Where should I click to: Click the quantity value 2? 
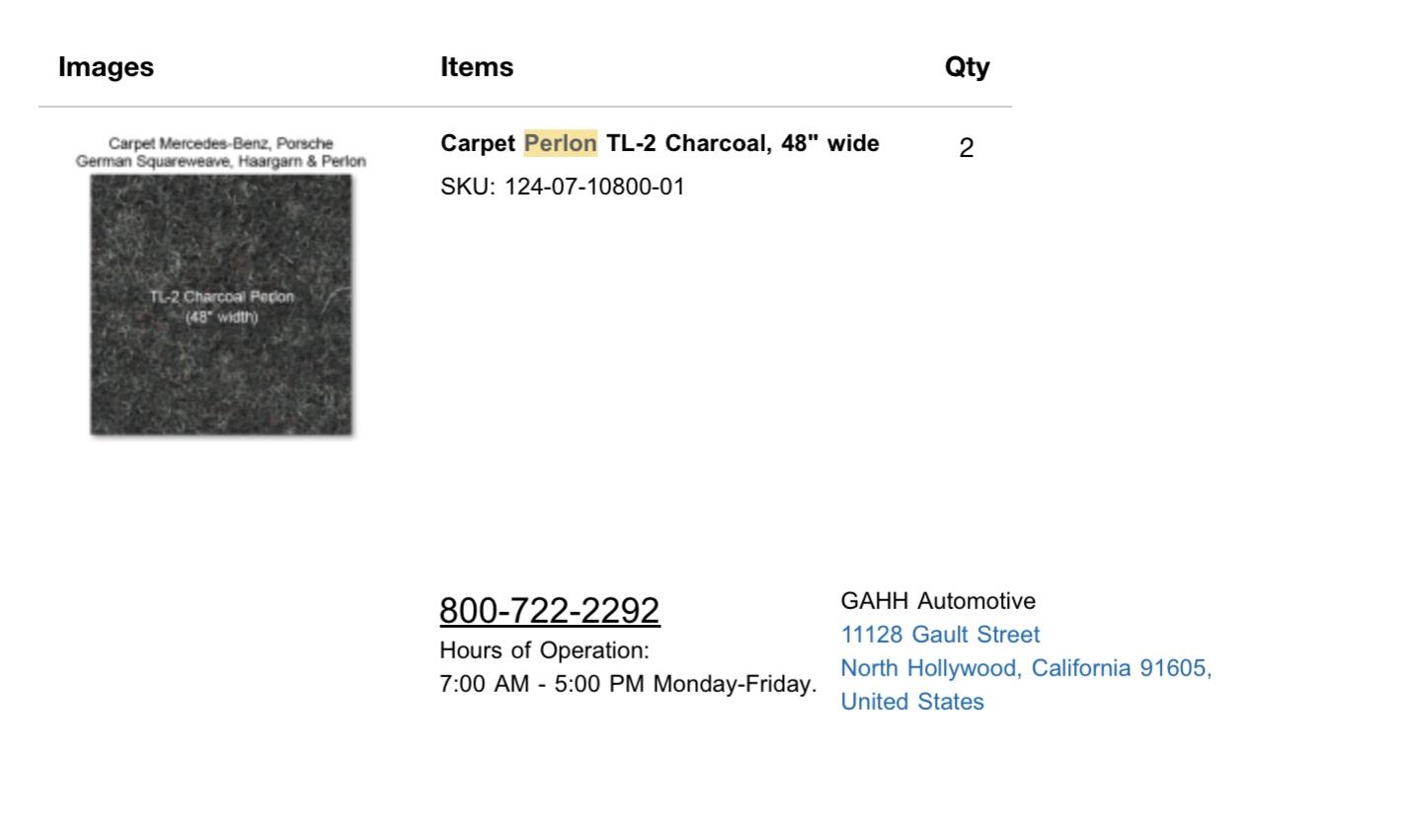tap(967, 148)
